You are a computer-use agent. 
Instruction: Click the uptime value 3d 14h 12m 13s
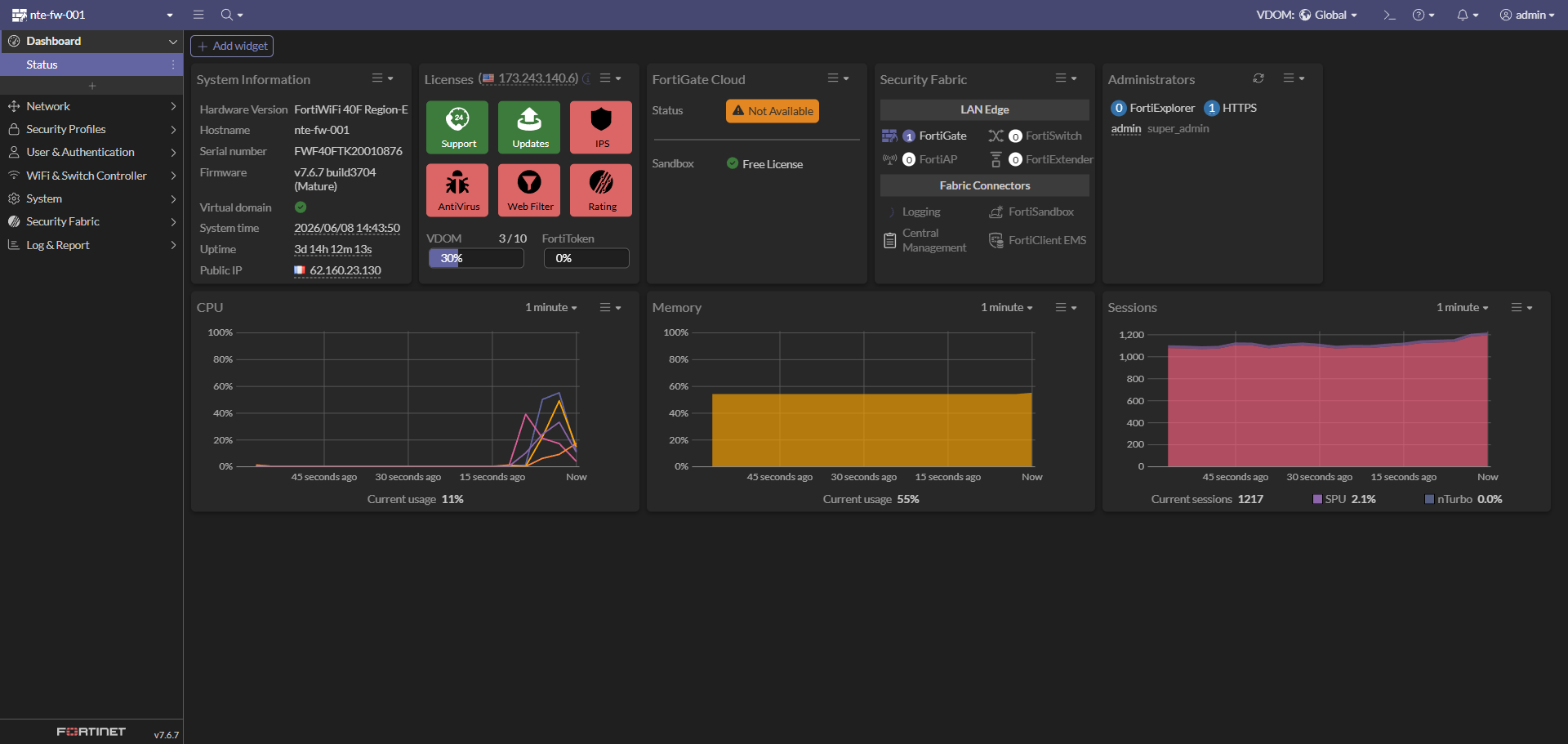click(333, 249)
